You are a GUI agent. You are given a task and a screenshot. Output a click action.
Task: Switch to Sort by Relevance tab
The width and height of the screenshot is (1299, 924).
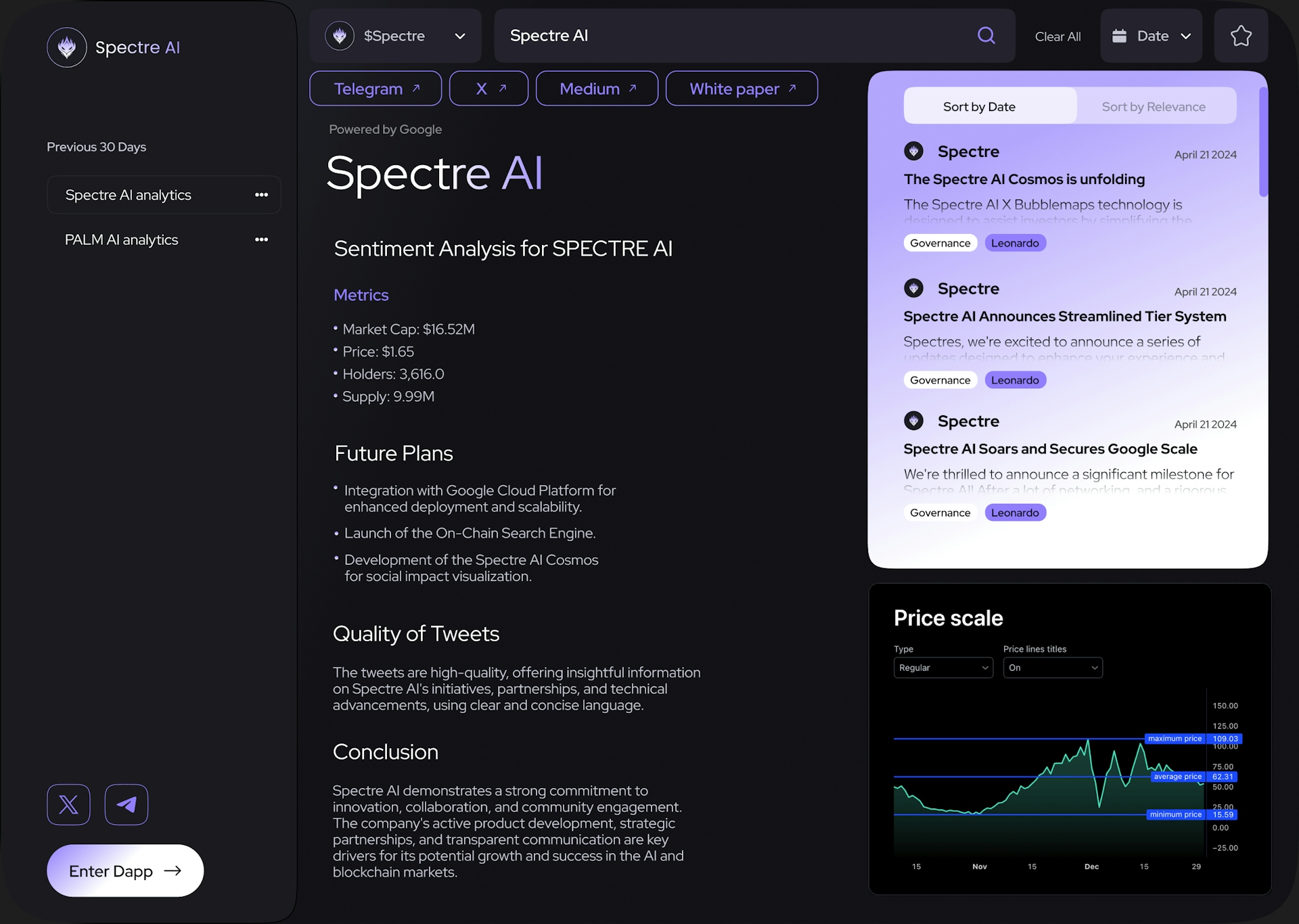point(1154,106)
